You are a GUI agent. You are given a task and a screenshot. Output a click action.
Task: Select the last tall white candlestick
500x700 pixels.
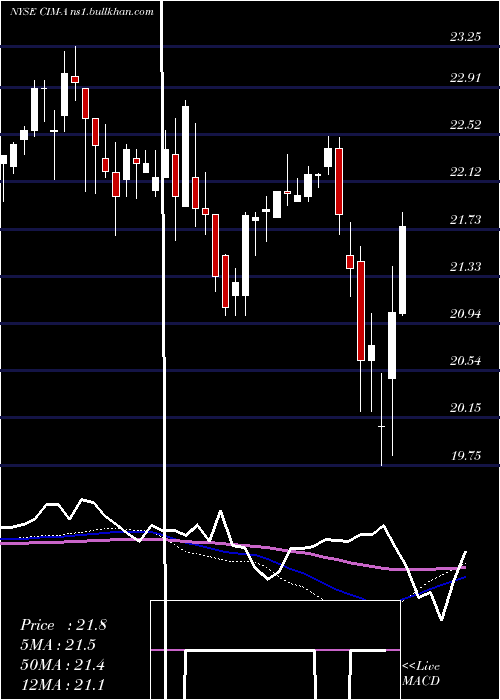coord(403,270)
